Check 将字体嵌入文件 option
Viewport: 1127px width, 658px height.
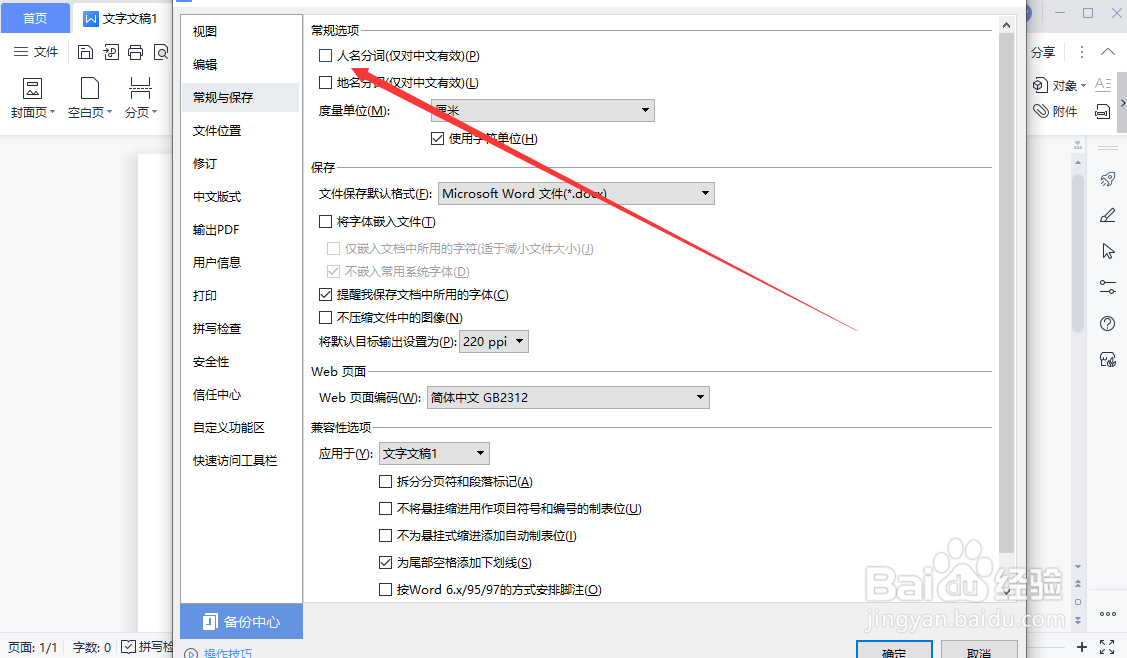click(326, 220)
